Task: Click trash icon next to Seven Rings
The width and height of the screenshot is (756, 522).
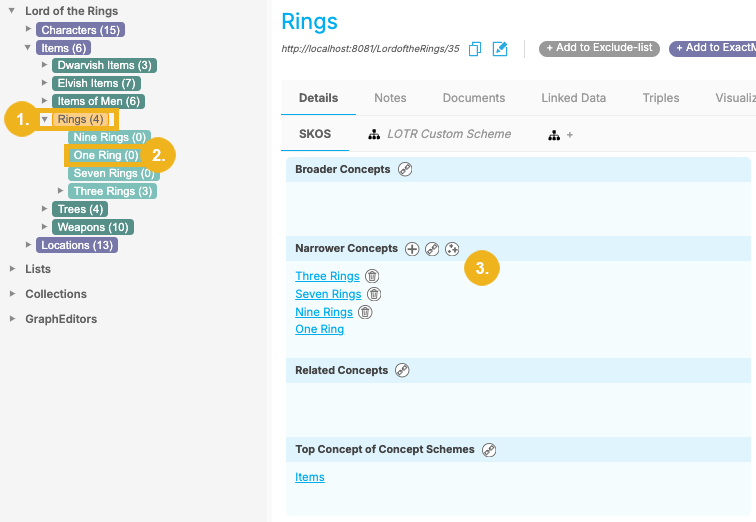Action: coord(374,294)
